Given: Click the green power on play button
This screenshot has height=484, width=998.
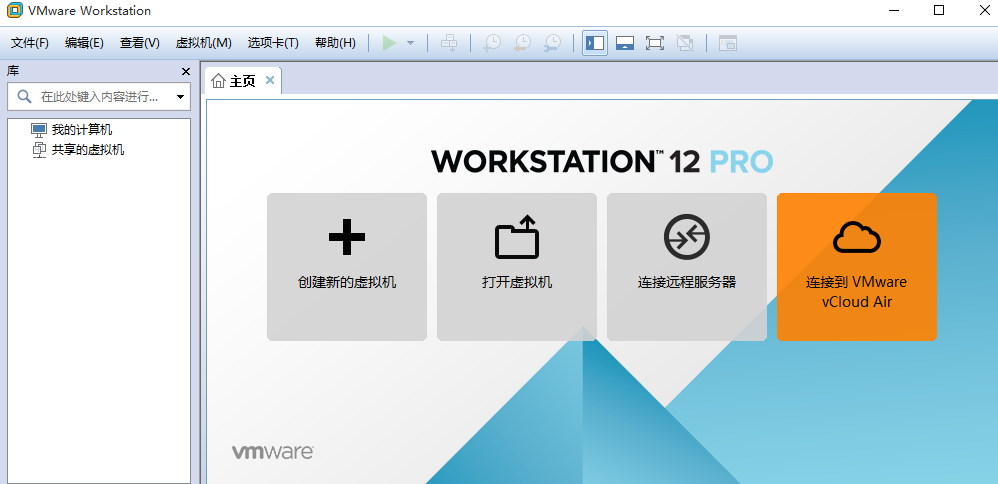Looking at the screenshot, I should click(389, 43).
